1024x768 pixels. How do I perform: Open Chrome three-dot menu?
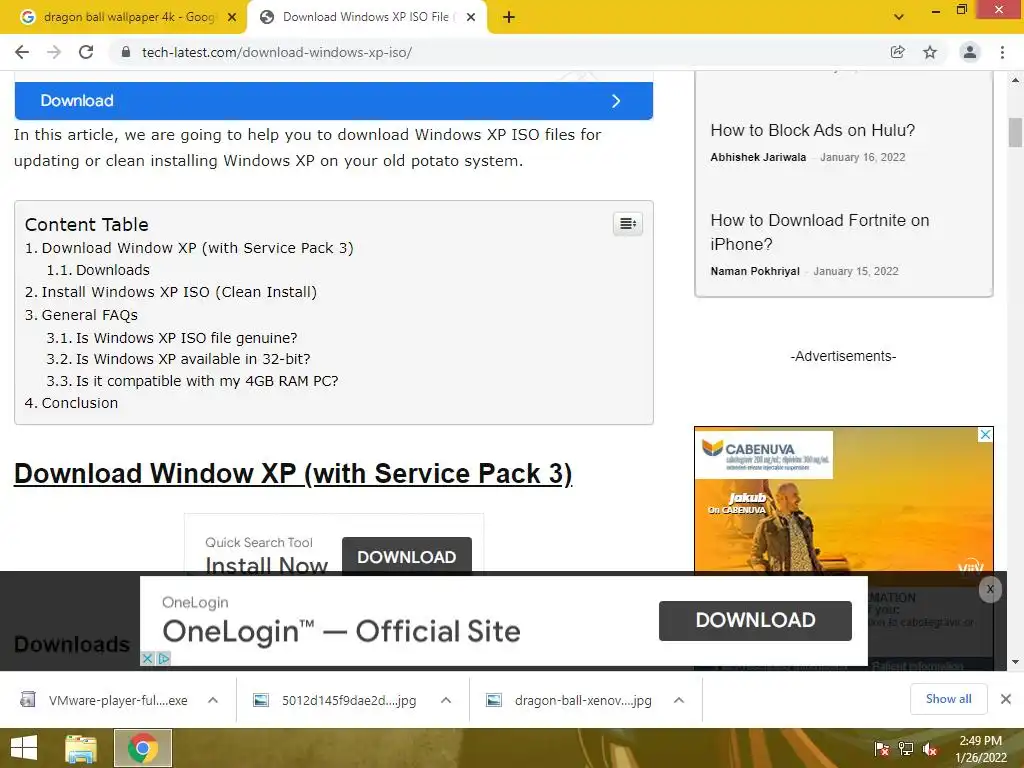[x=1002, y=52]
